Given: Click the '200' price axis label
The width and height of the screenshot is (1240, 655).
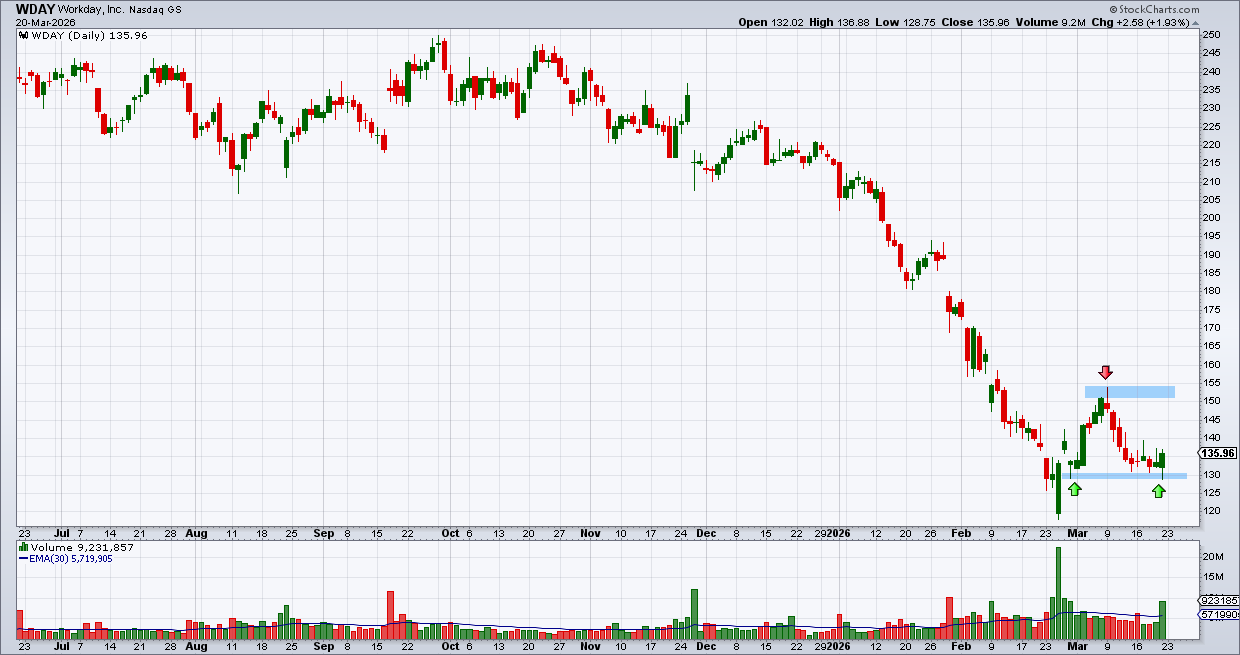Looking at the screenshot, I should 1210,218.
